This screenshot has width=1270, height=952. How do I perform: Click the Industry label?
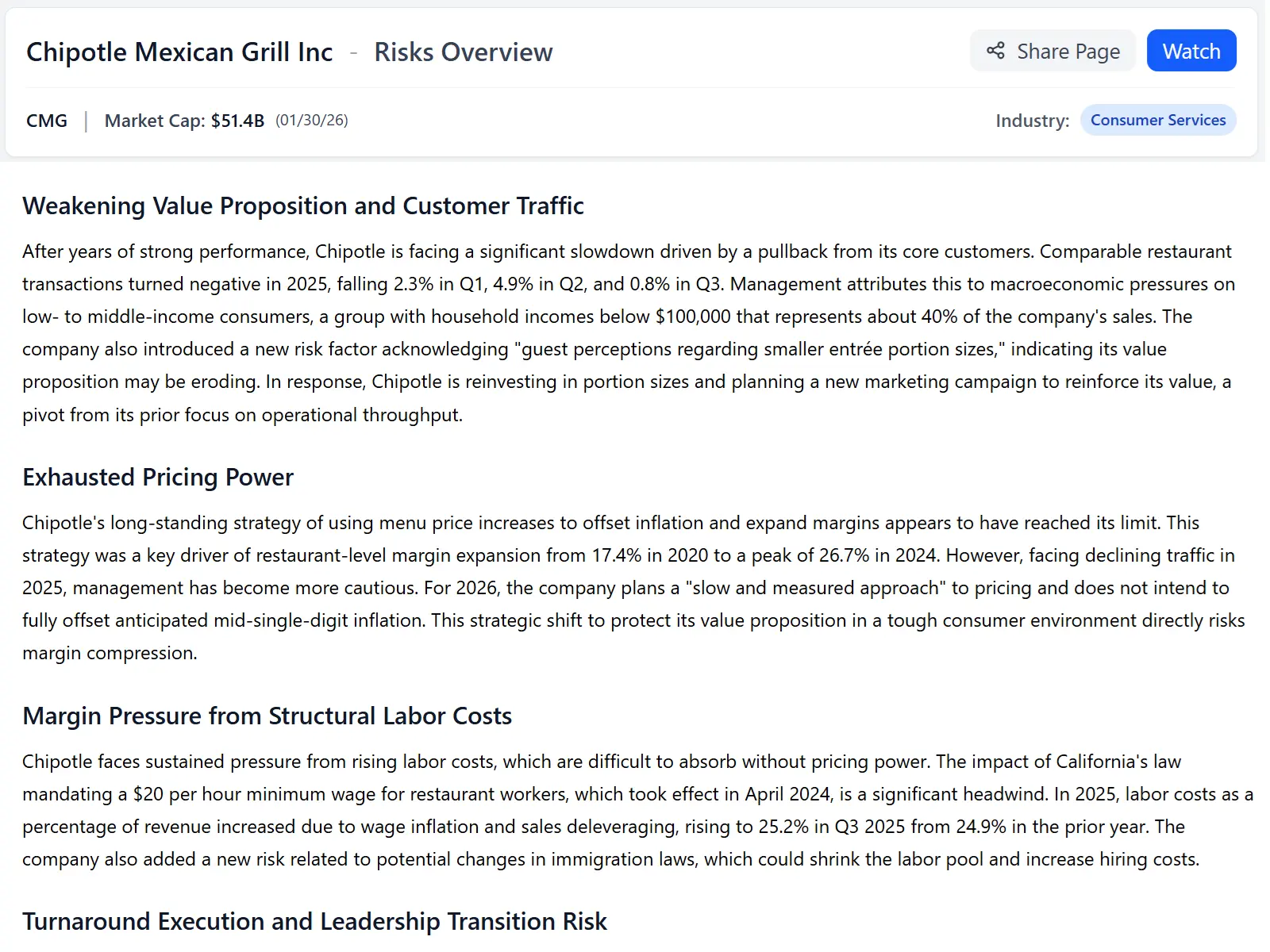point(1031,120)
